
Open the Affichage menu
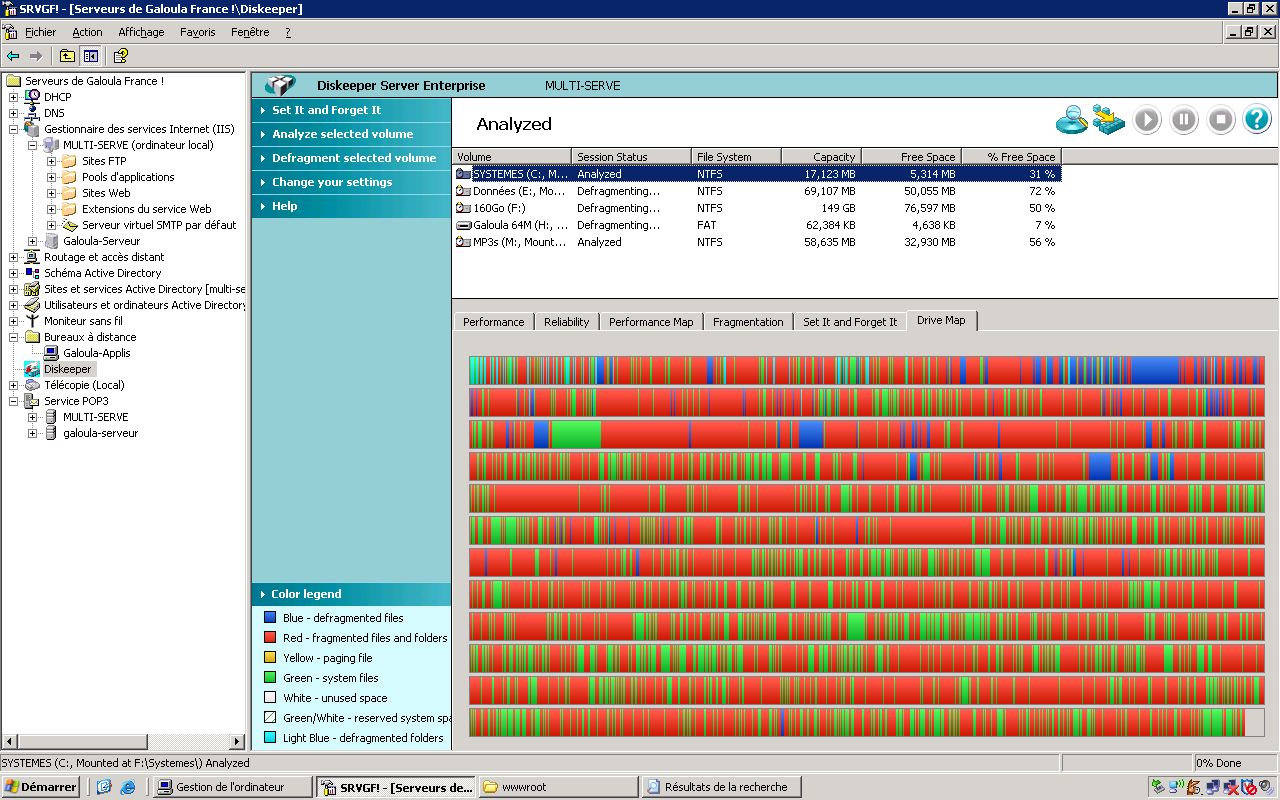pyautogui.click(x=141, y=32)
